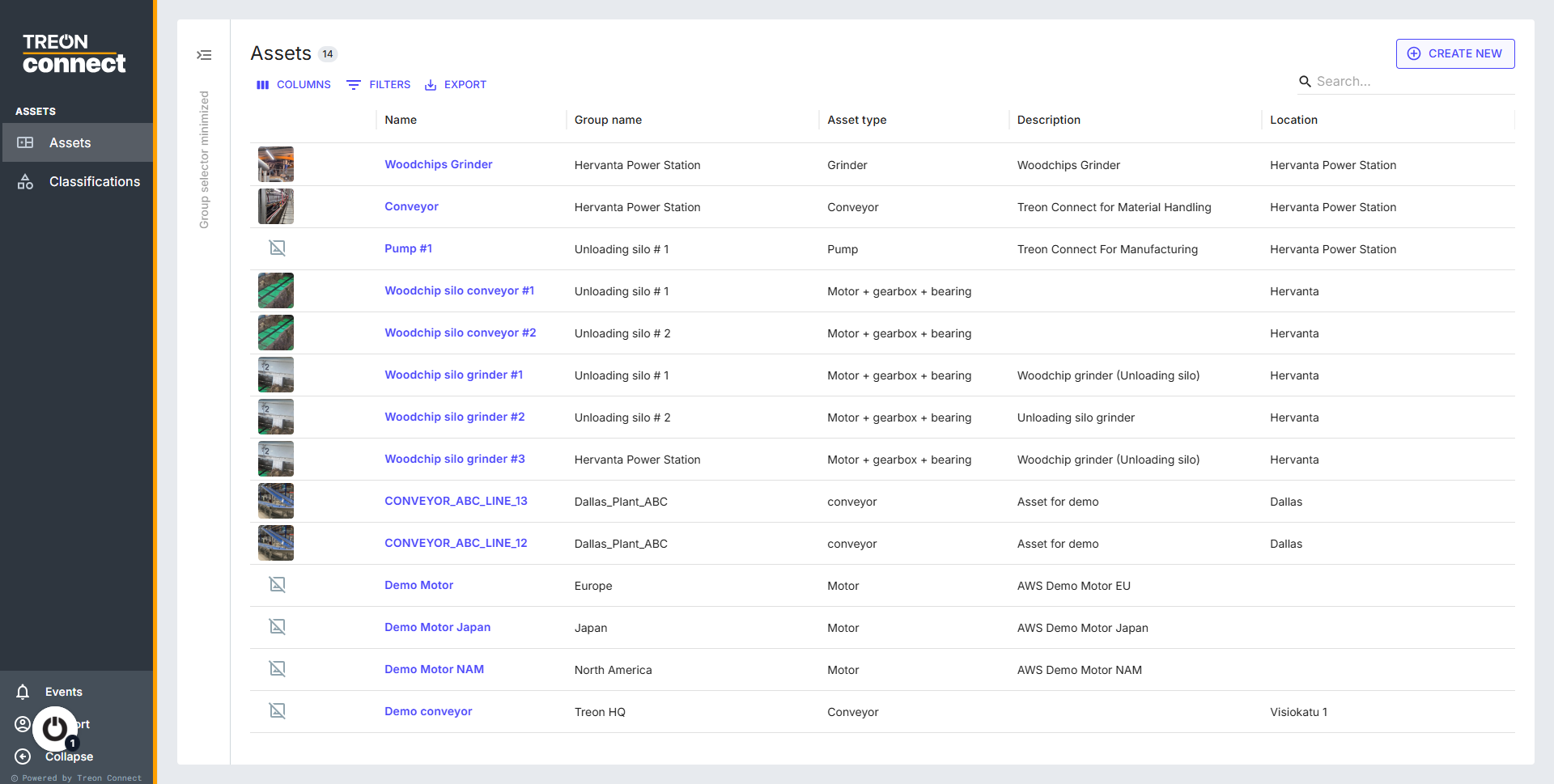The height and width of the screenshot is (784, 1554).
Task: Collapse the left sidebar
Action: coord(68,756)
